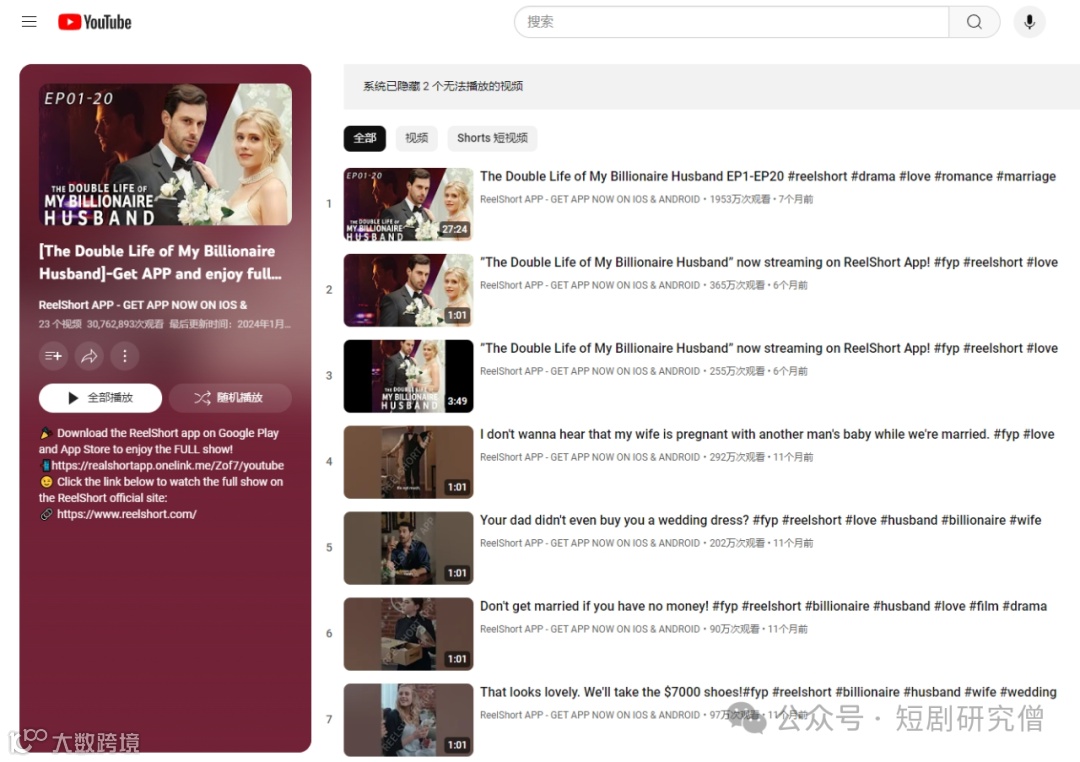This screenshot has width=1080, height=762.
Task: Go to YouTube home via logo
Action: point(94,22)
